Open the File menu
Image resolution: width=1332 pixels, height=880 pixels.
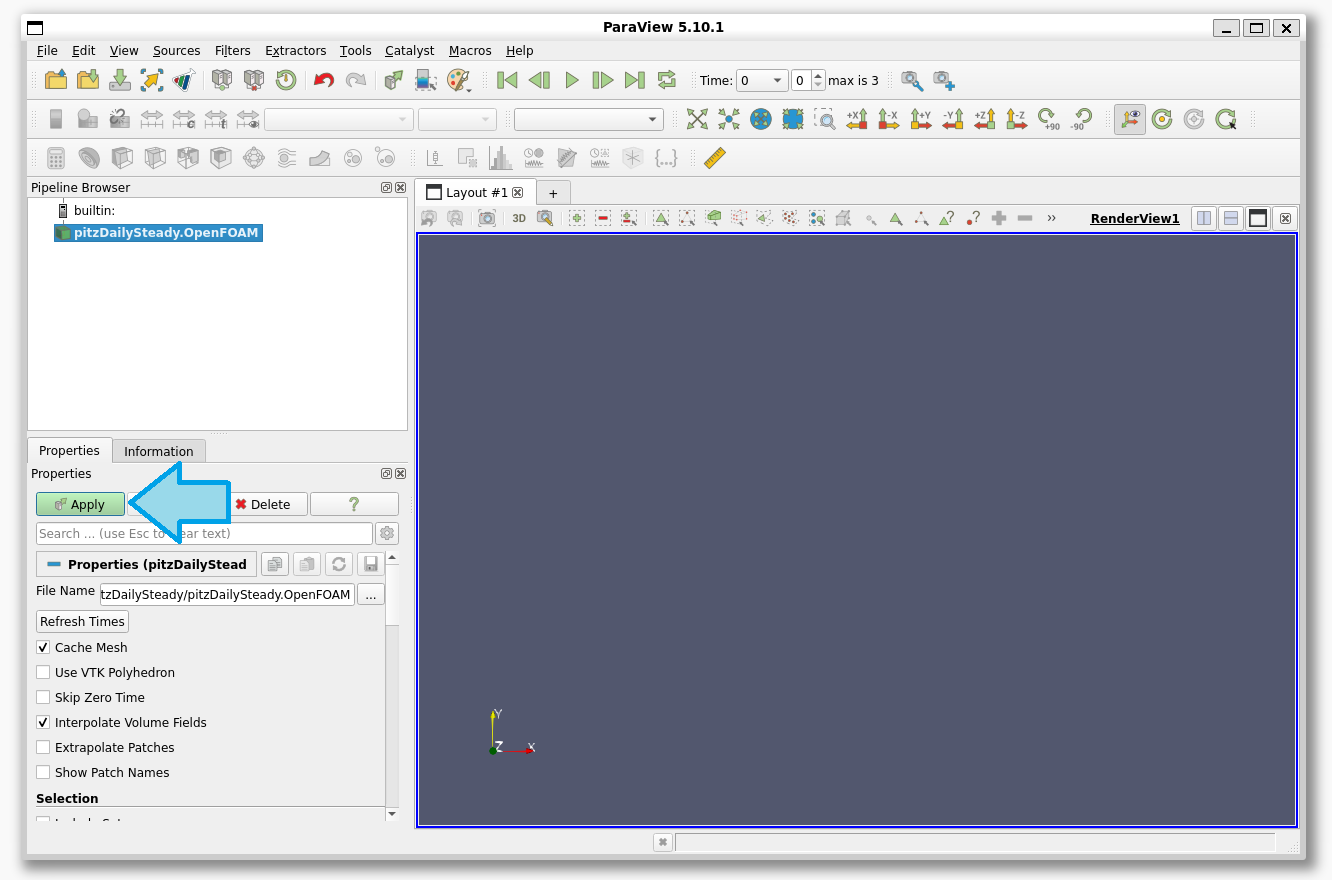tap(47, 51)
